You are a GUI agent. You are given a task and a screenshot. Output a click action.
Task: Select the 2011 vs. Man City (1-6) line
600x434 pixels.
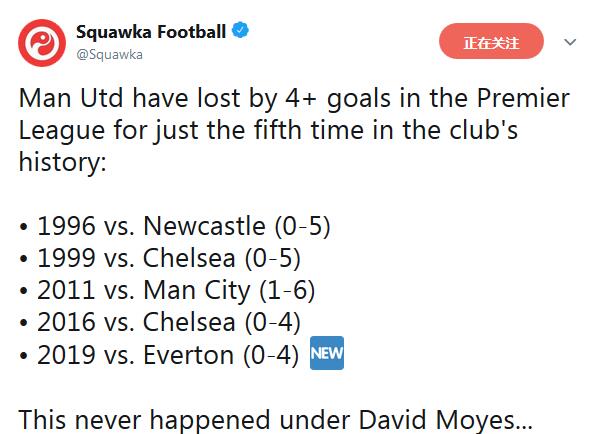pyautogui.click(x=176, y=290)
